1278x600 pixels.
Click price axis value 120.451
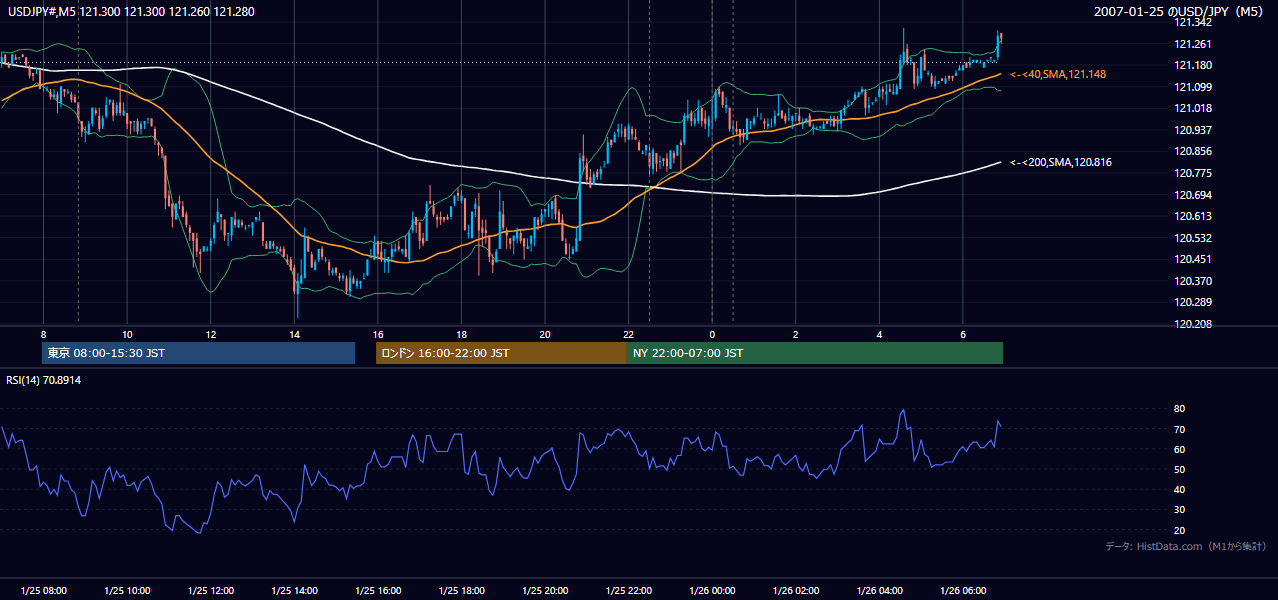pyautogui.click(x=1193, y=260)
